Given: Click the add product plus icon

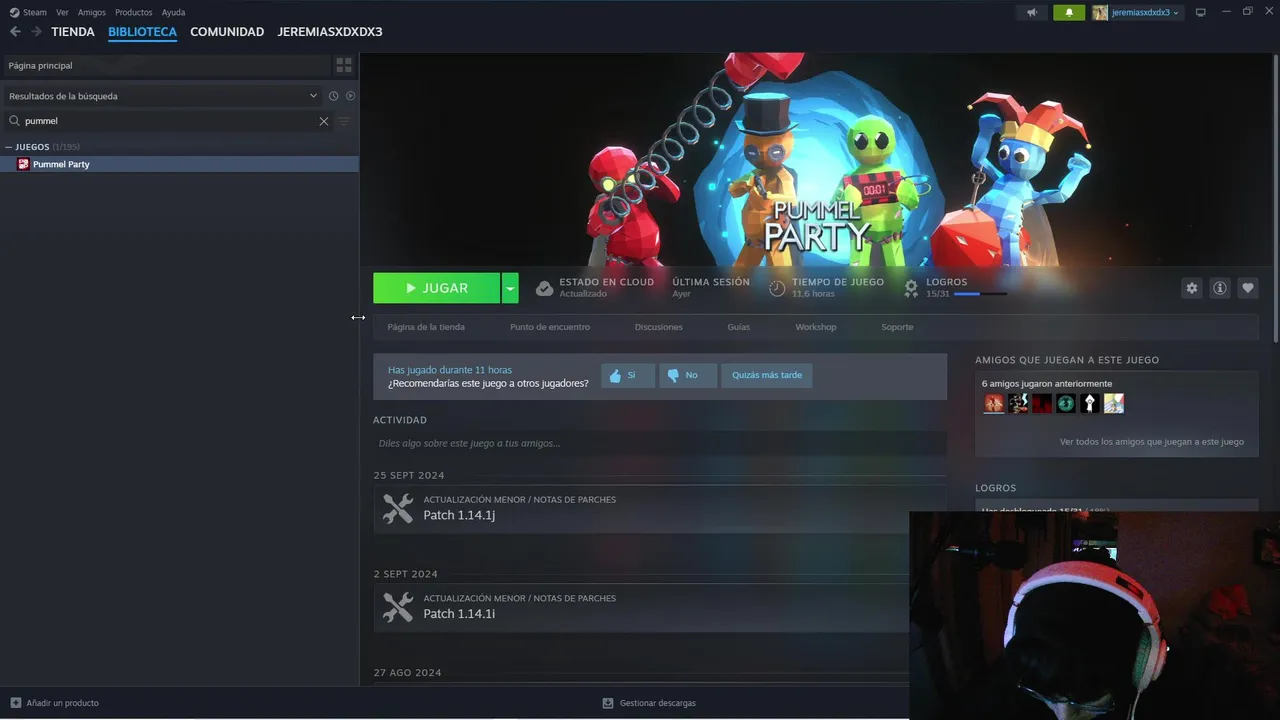Looking at the screenshot, I should [15, 703].
